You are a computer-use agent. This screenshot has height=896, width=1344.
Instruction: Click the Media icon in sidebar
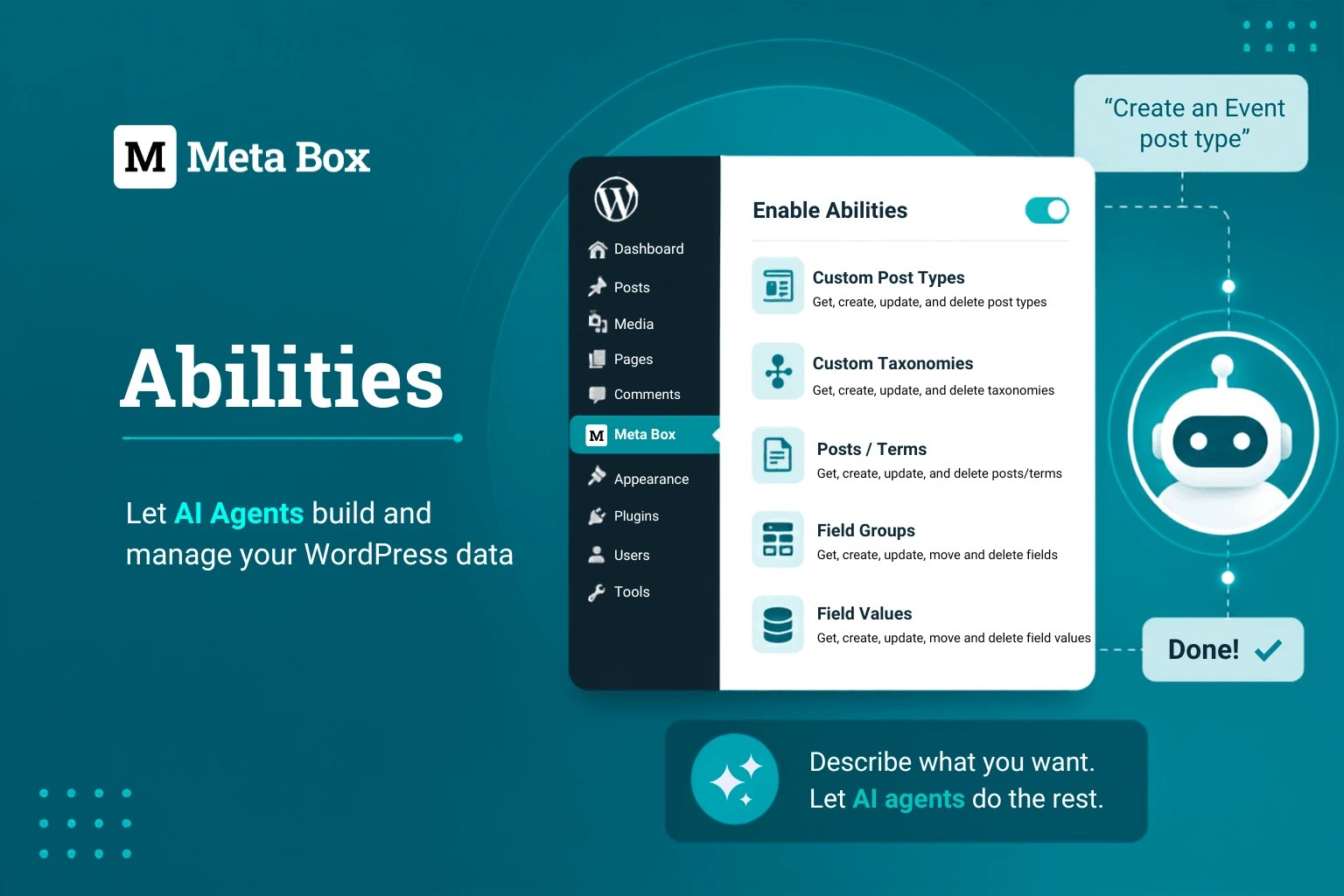598,323
